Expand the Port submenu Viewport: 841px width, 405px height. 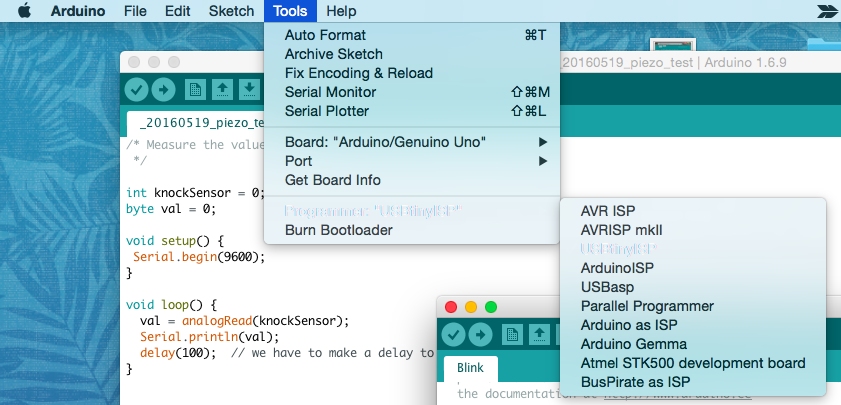tap(411, 161)
